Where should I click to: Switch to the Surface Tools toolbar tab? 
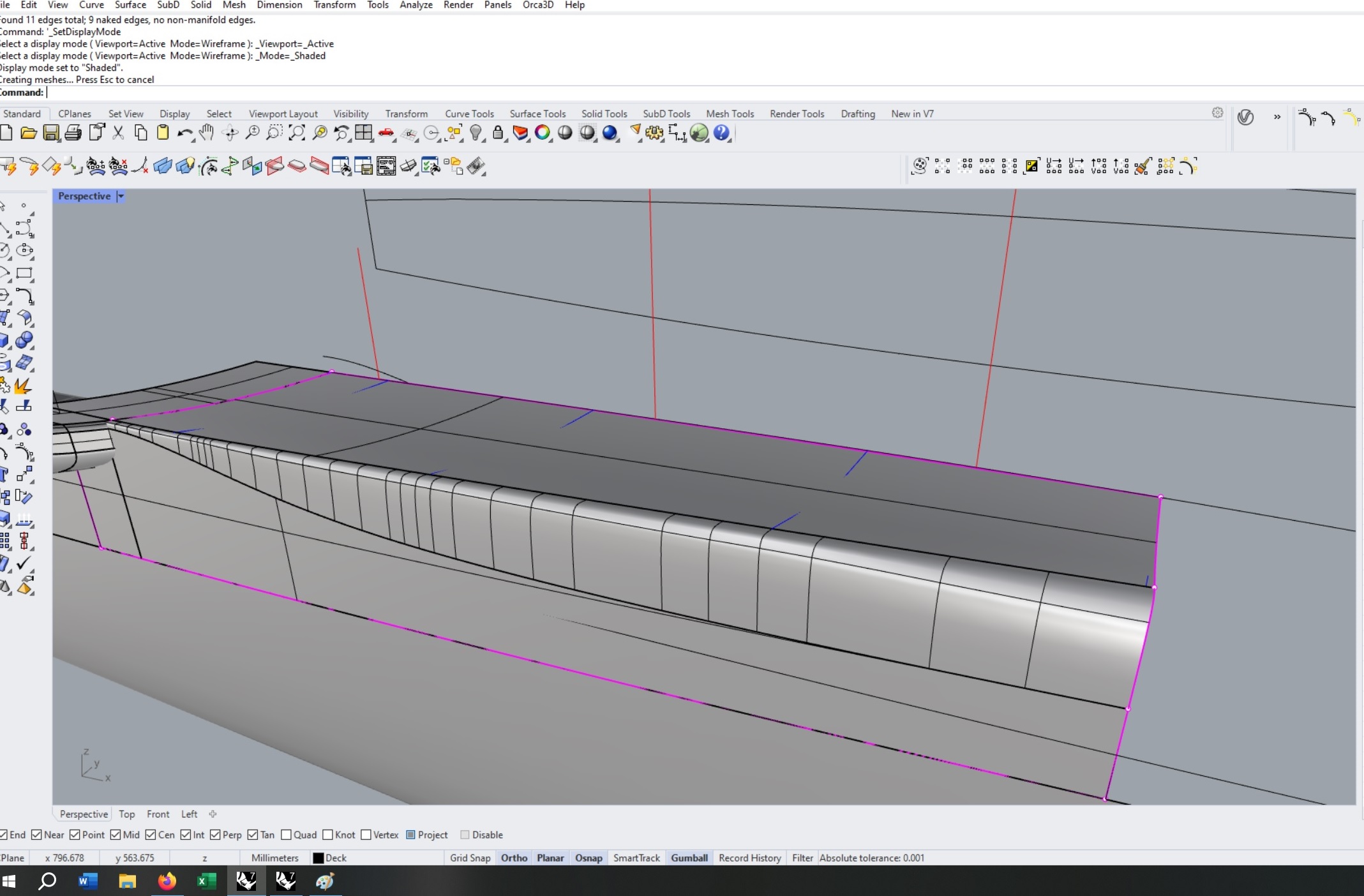(x=537, y=114)
